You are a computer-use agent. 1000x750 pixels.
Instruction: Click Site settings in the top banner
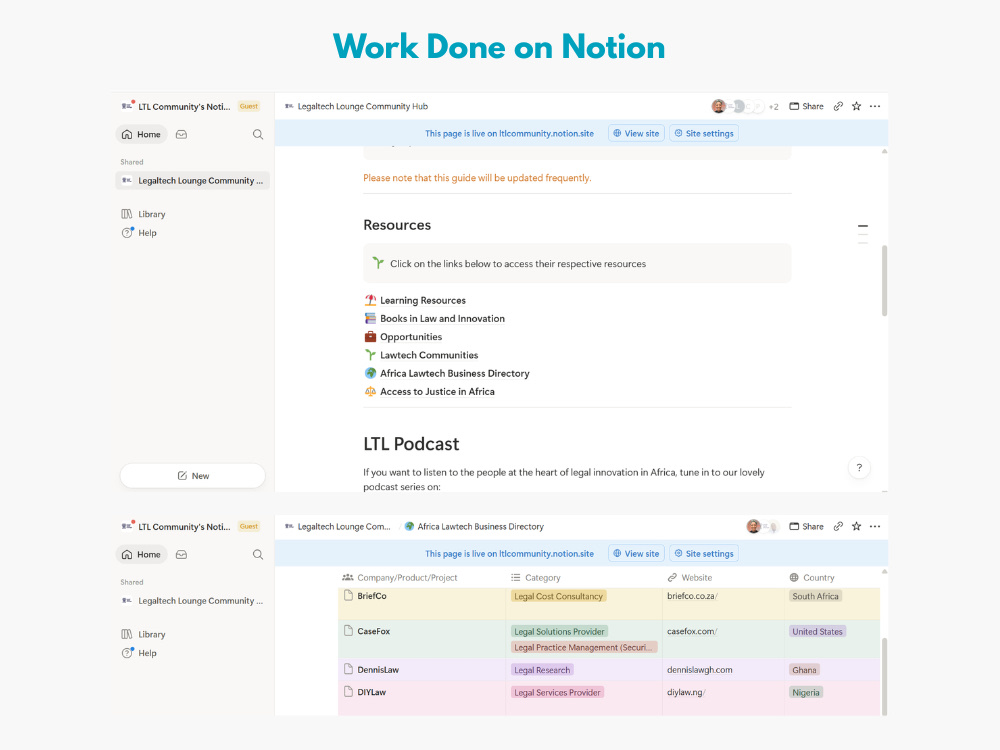(x=704, y=133)
